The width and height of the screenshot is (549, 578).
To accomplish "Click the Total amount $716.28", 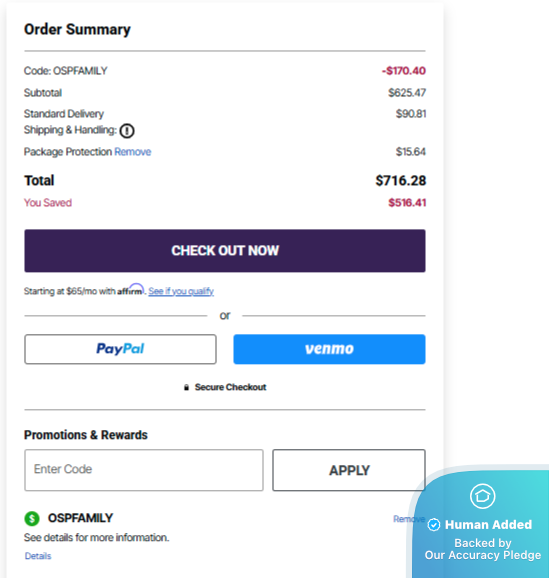I will (400, 181).
